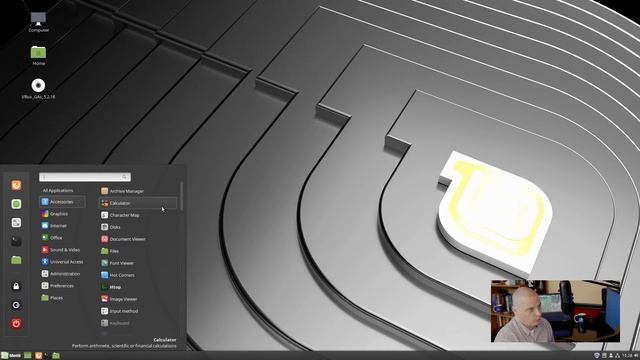Open Files launcher on the panel
640x360 pixels.
(x=56, y=356)
